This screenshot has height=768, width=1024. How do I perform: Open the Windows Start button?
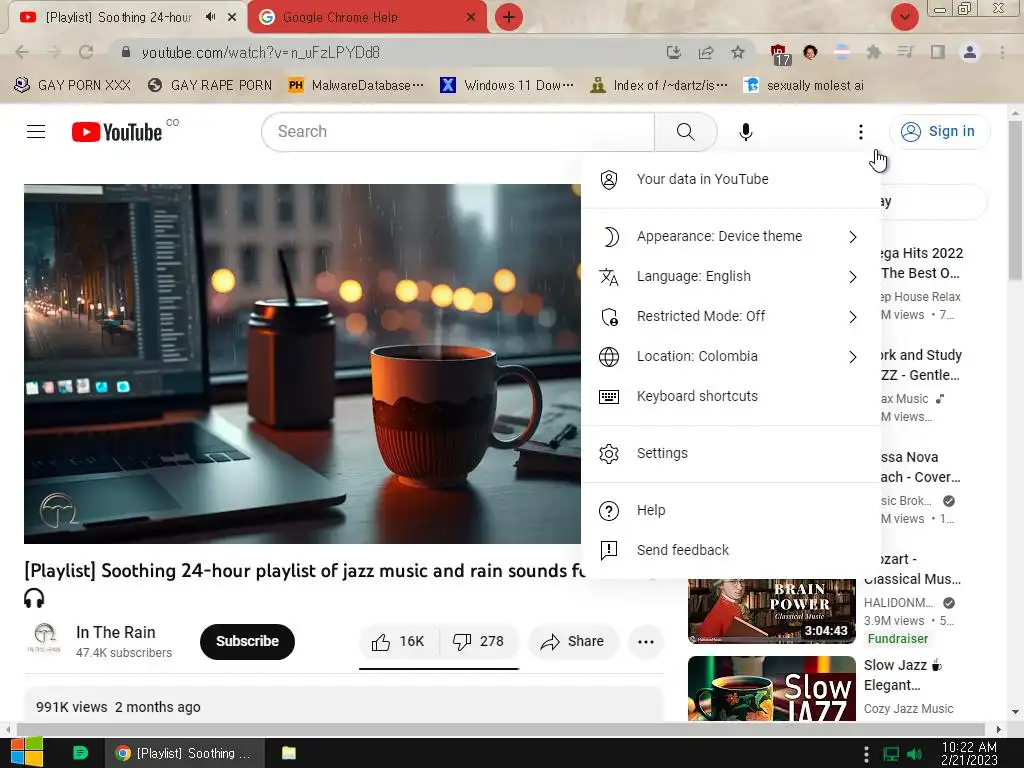(x=27, y=752)
